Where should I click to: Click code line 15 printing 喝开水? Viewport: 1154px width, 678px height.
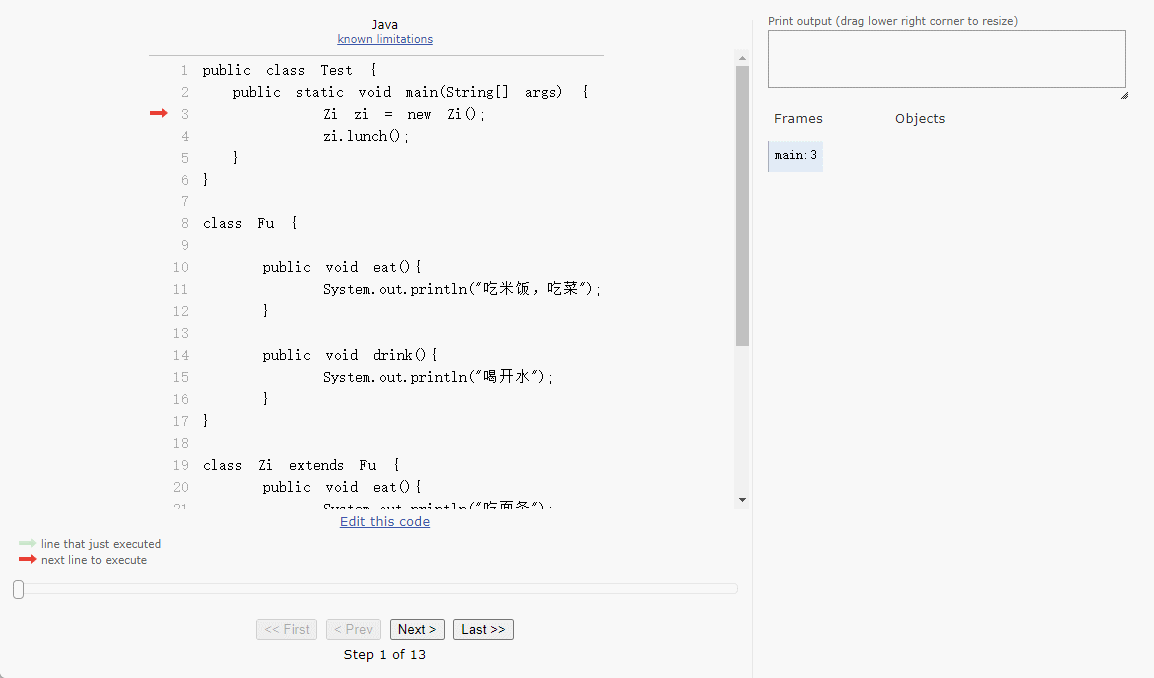click(x=437, y=377)
